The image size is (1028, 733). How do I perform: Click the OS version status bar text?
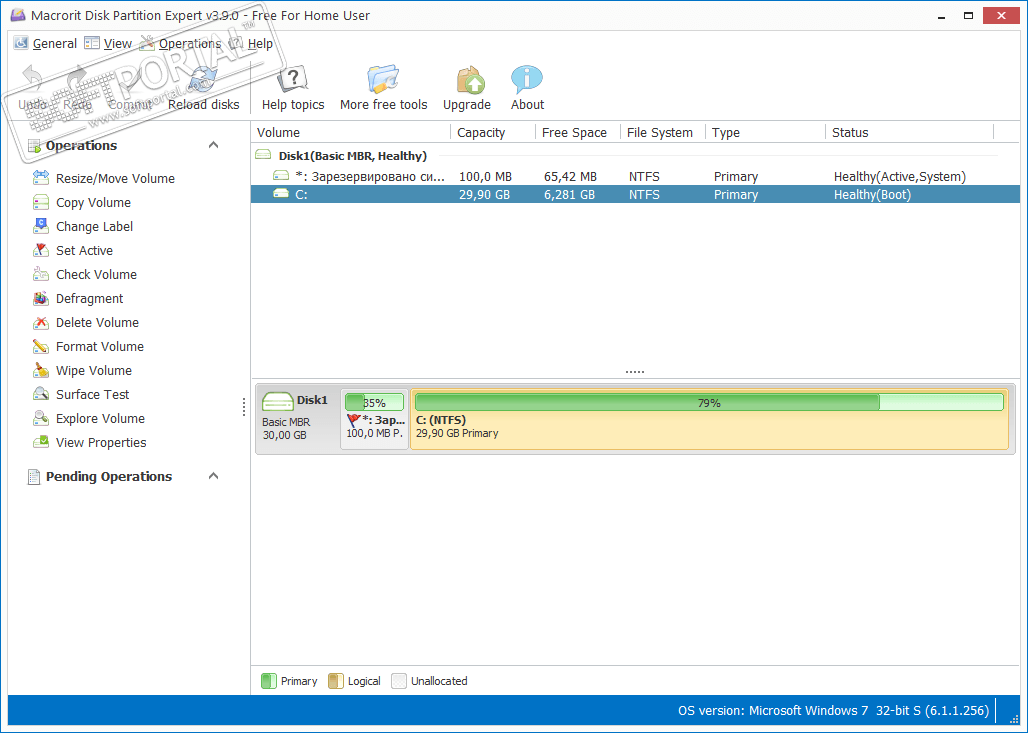[x=833, y=711]
